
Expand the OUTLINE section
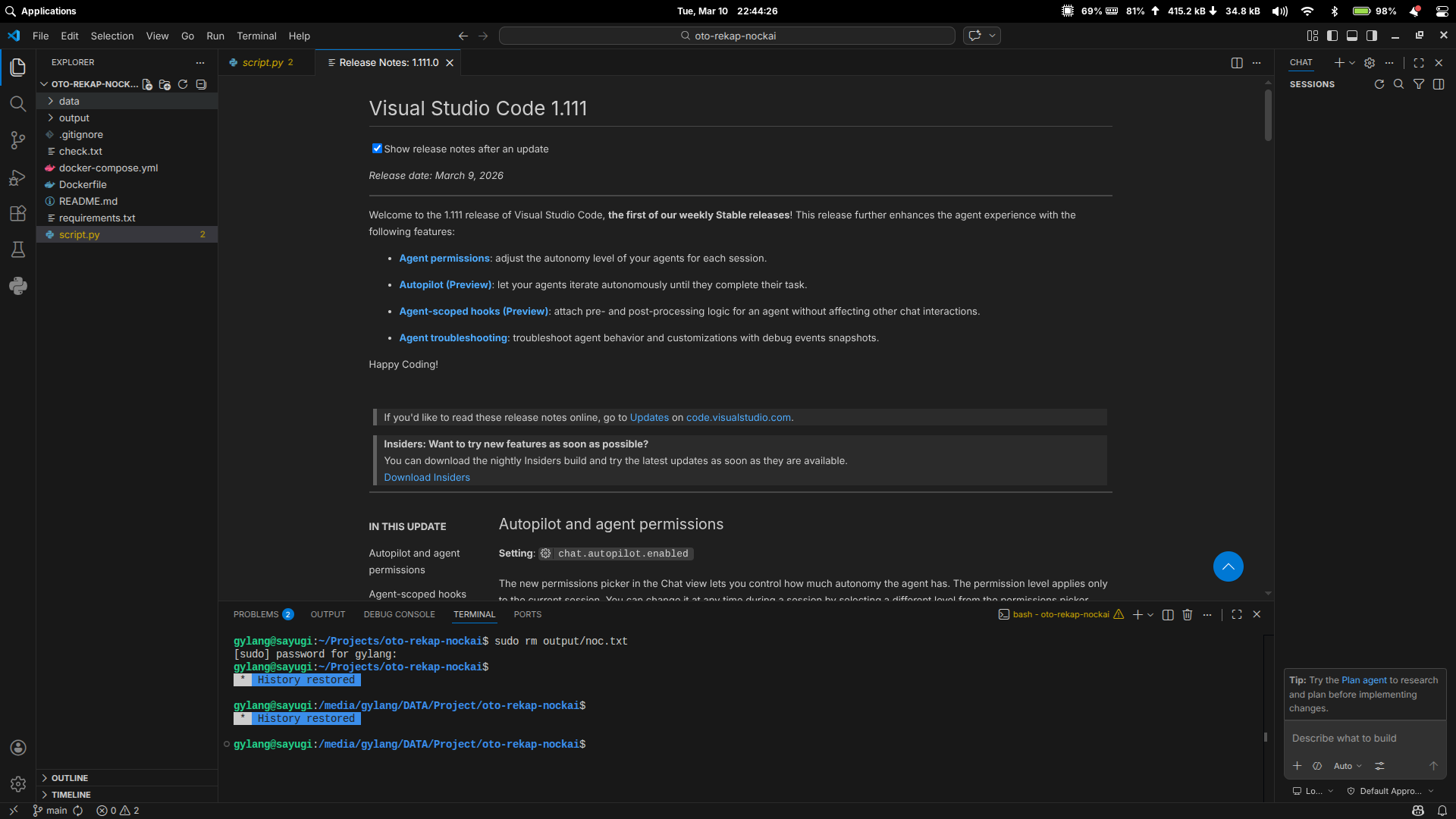(69, 778)
